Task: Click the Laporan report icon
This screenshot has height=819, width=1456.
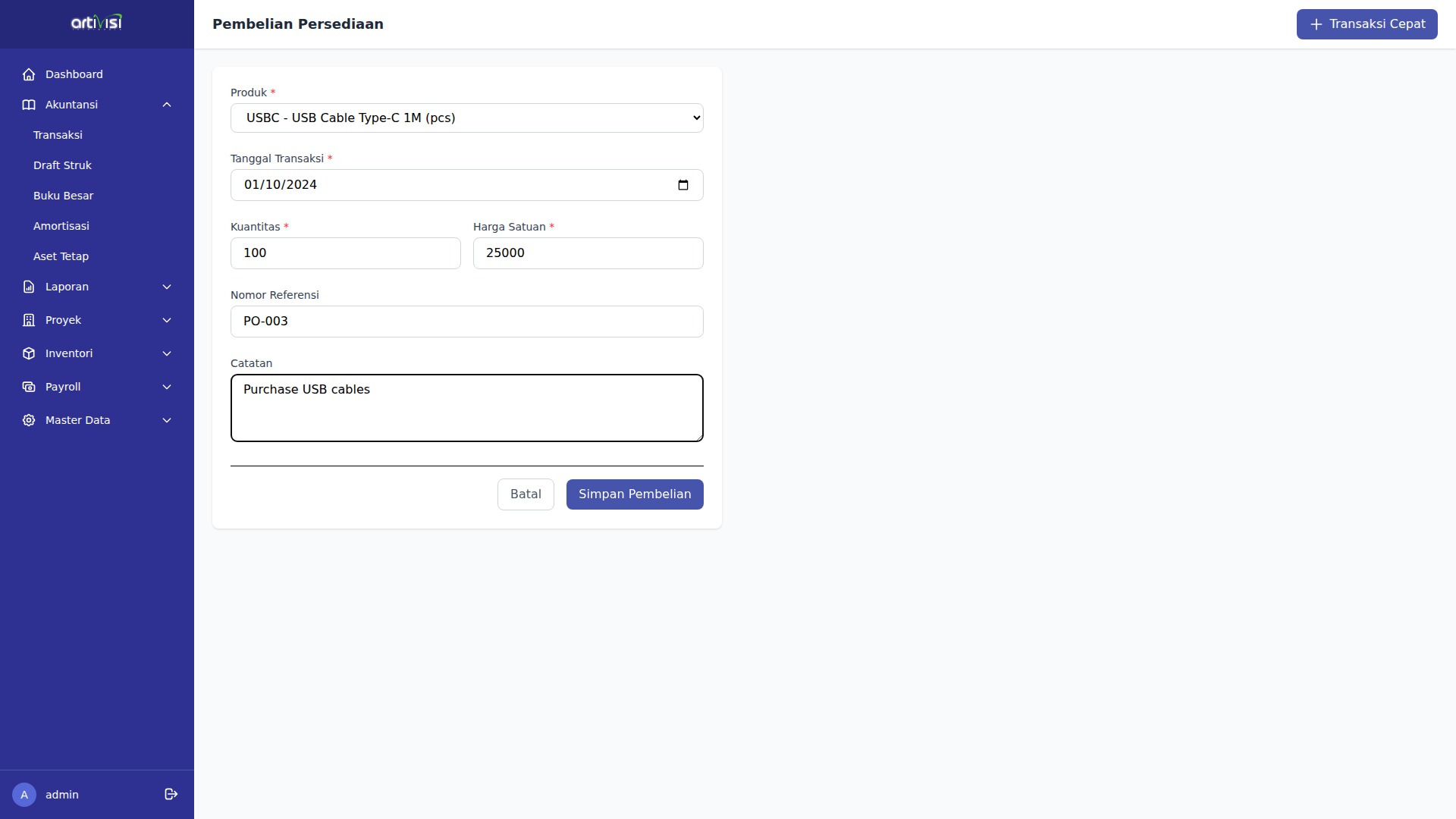Action: click(29, 287)
